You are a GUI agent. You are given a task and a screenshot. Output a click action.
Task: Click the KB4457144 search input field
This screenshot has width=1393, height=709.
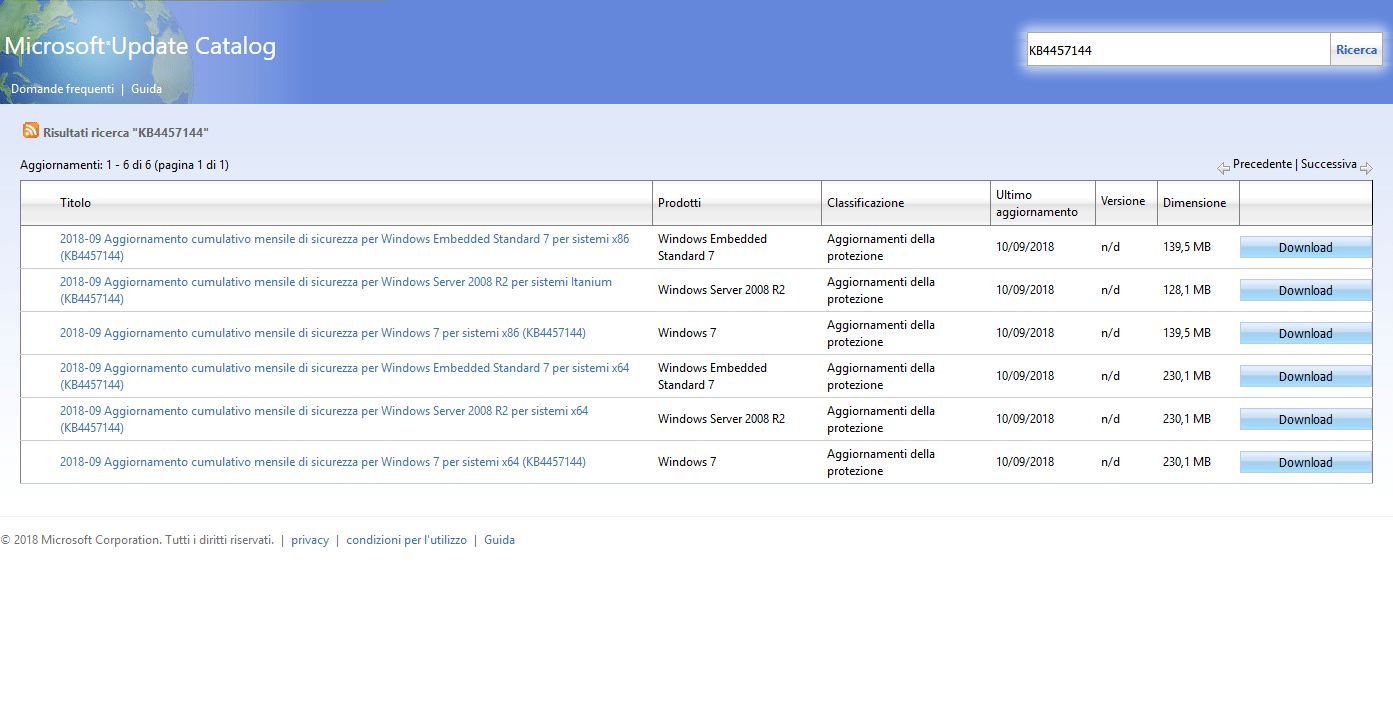[1178, 50]
